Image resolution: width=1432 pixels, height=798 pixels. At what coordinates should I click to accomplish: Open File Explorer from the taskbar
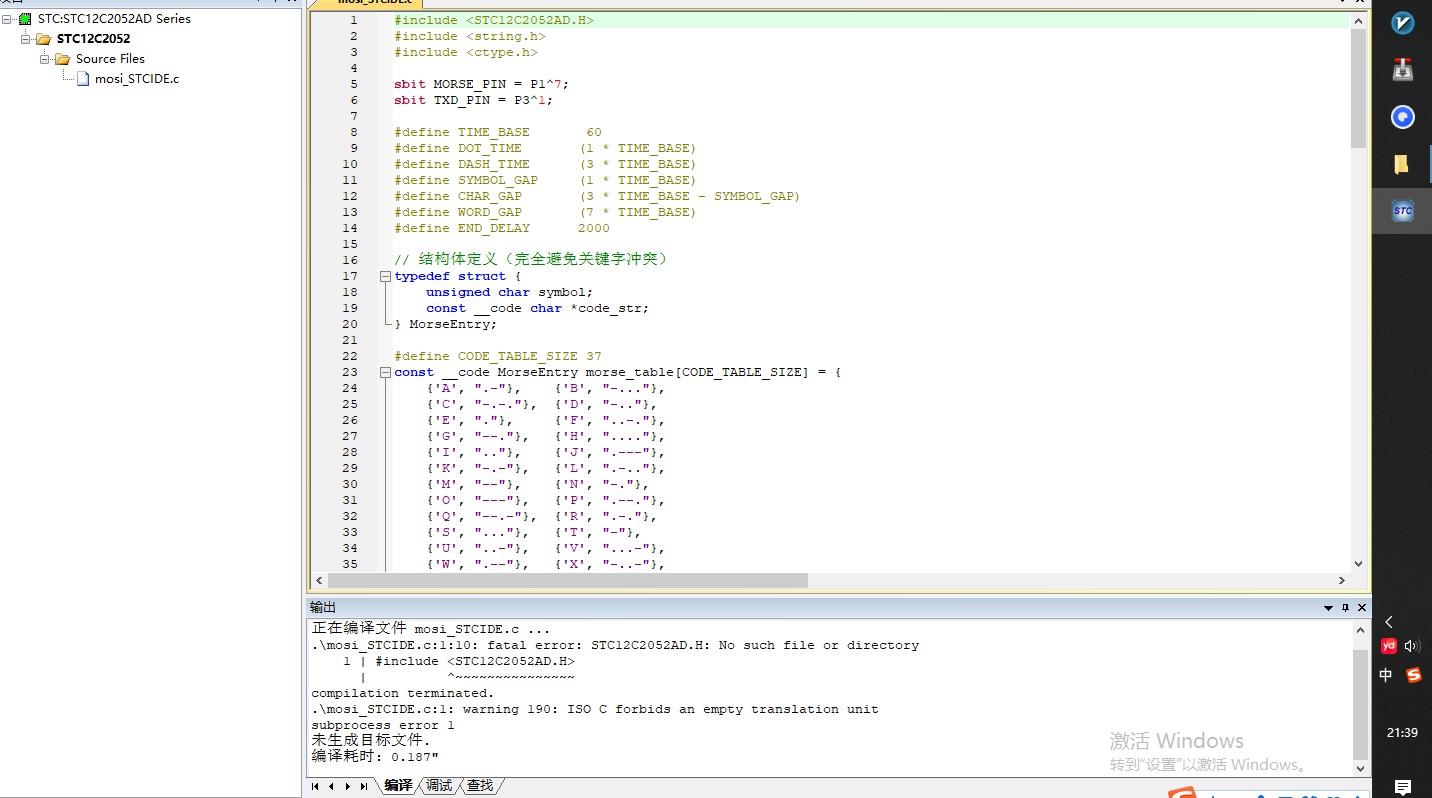point(1403,164)
